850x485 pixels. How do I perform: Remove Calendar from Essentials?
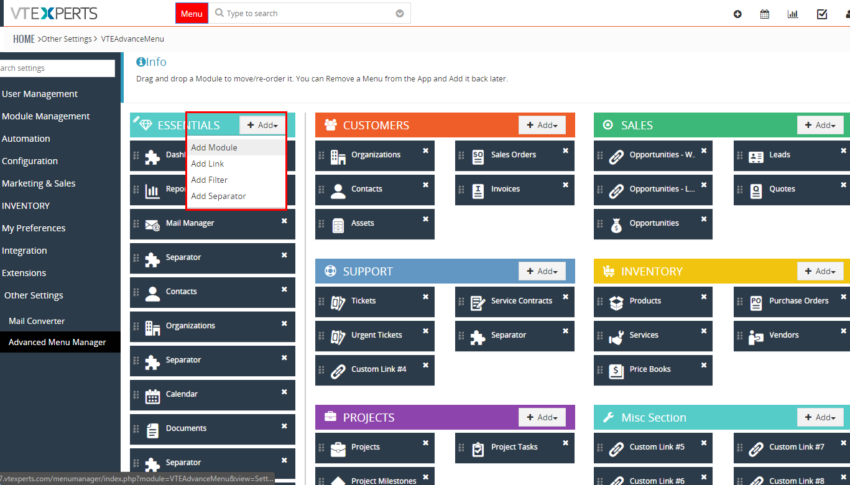(x=284, y=392)
